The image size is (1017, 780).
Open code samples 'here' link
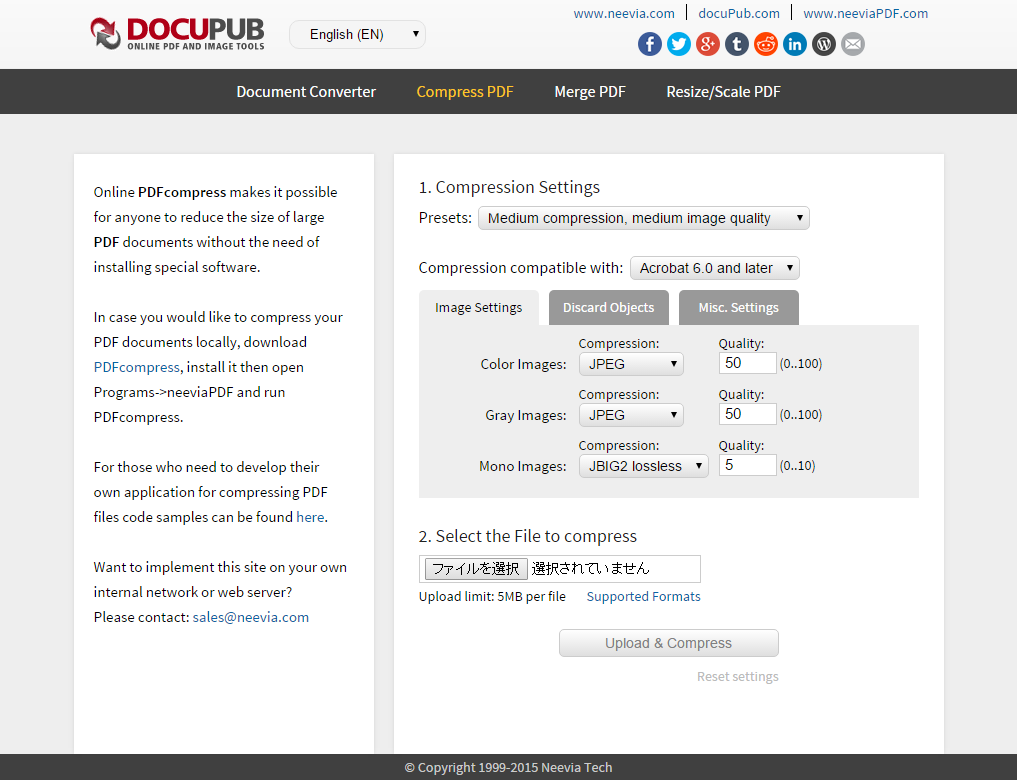(x=310, y=517)
